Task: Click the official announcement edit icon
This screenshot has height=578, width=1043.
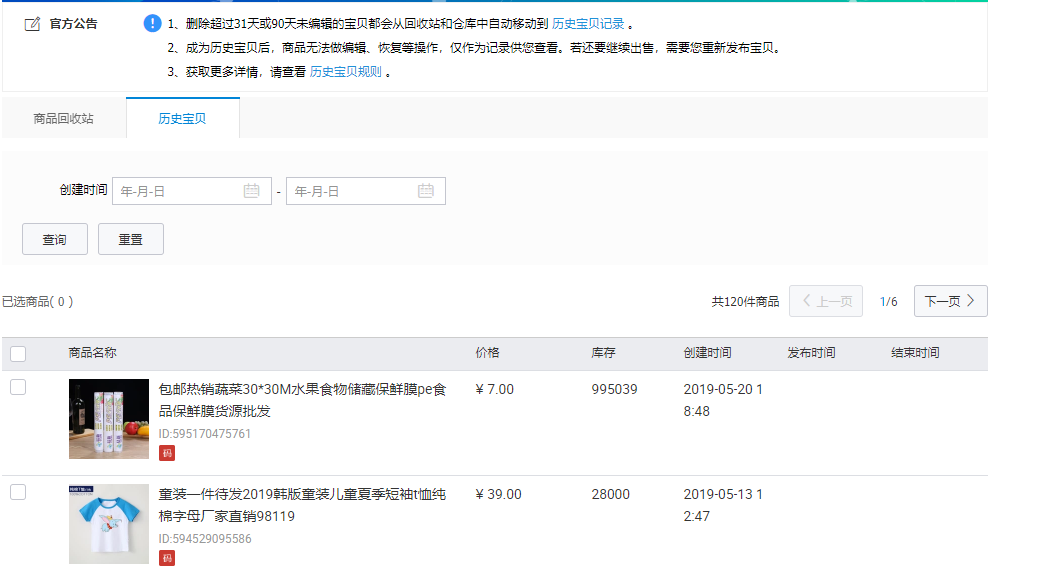Action: [33, 24]
